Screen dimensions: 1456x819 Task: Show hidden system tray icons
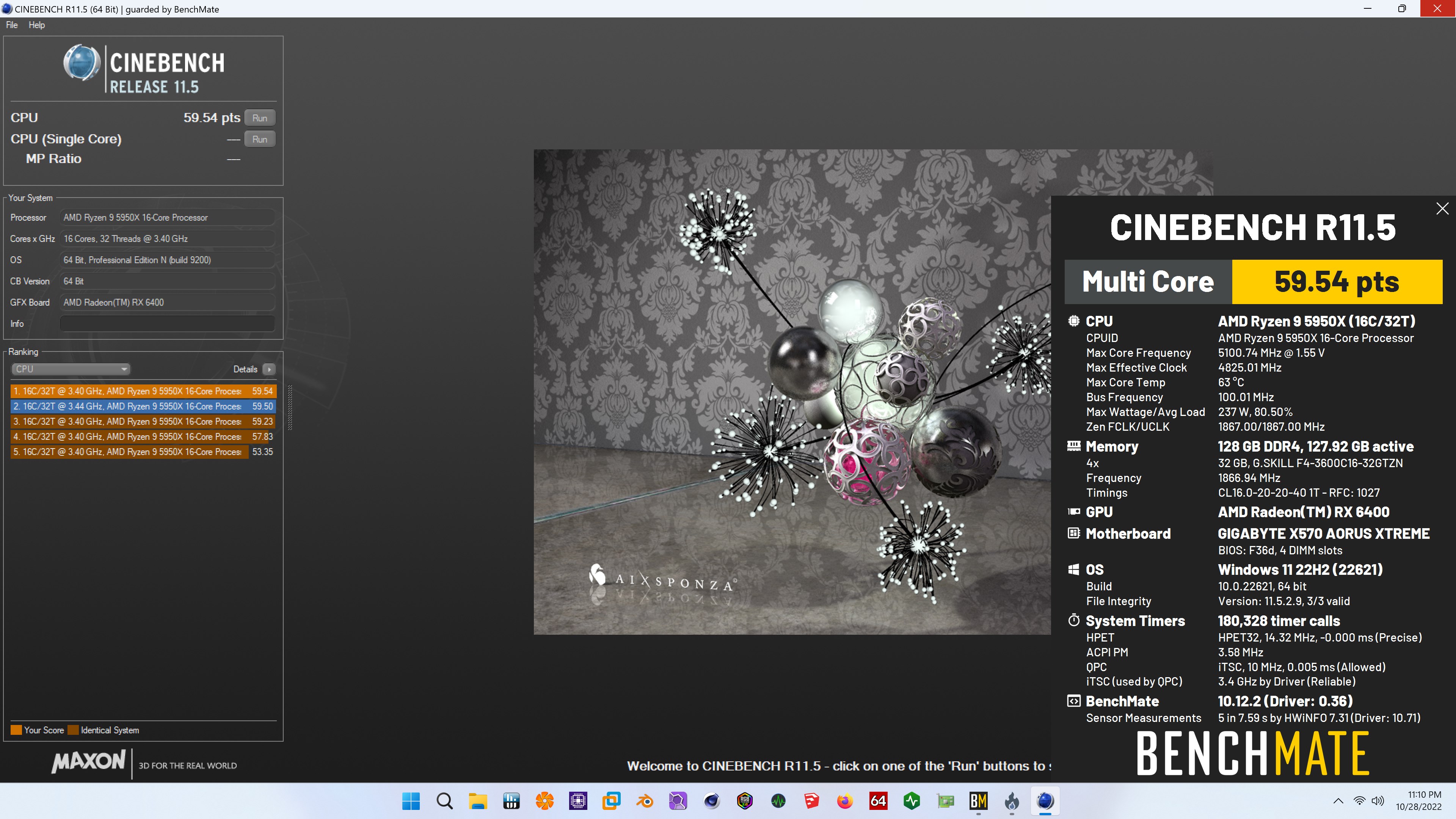[1338, 800]
